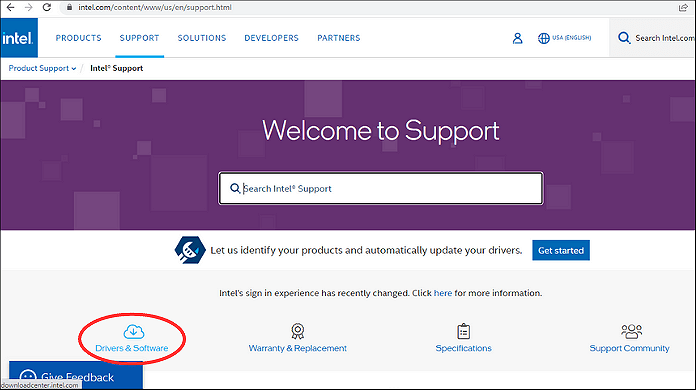Click the browser forward arrow
Screen dimensions: 696x390
click(x=28, y=8)
